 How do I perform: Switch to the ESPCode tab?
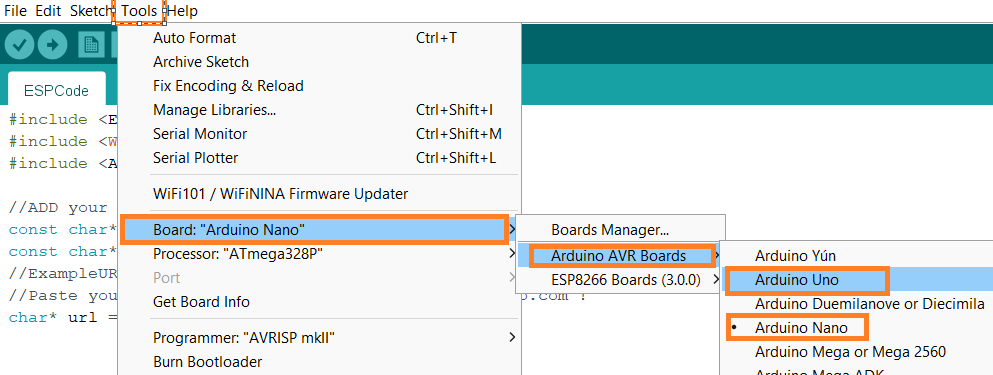tap(56, 91)
